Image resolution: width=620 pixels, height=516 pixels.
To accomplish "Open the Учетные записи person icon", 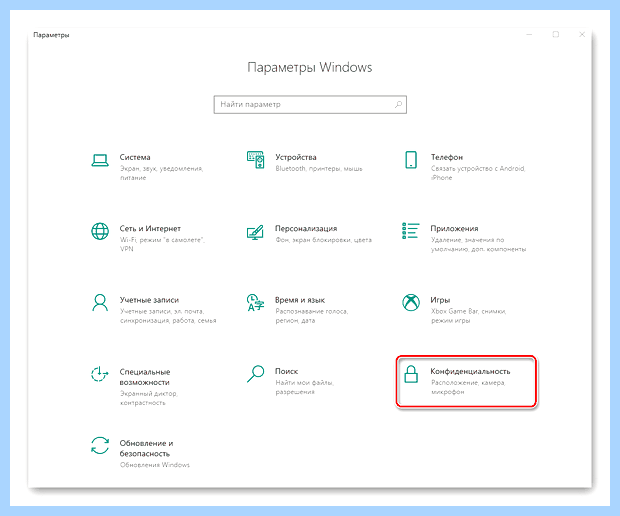I will click(100, 302).
